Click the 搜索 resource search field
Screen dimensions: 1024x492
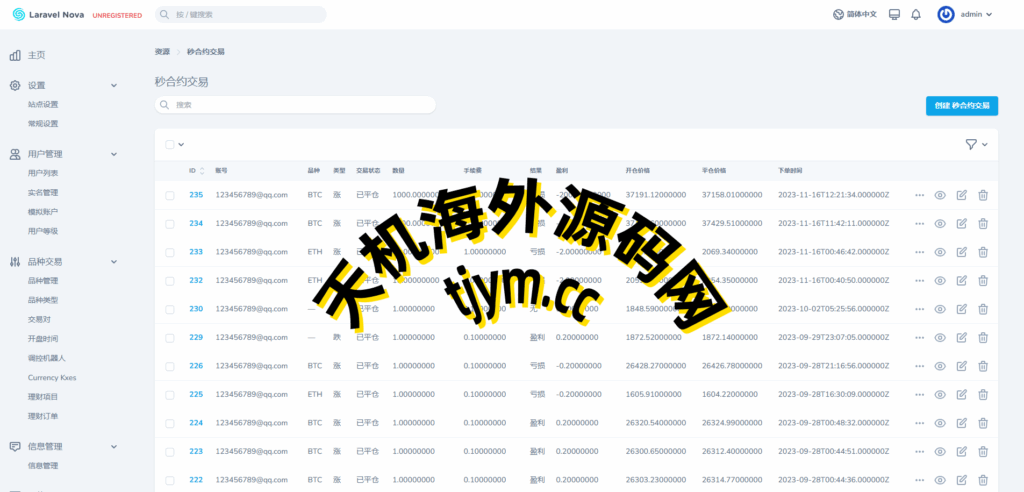pos(295,104)
